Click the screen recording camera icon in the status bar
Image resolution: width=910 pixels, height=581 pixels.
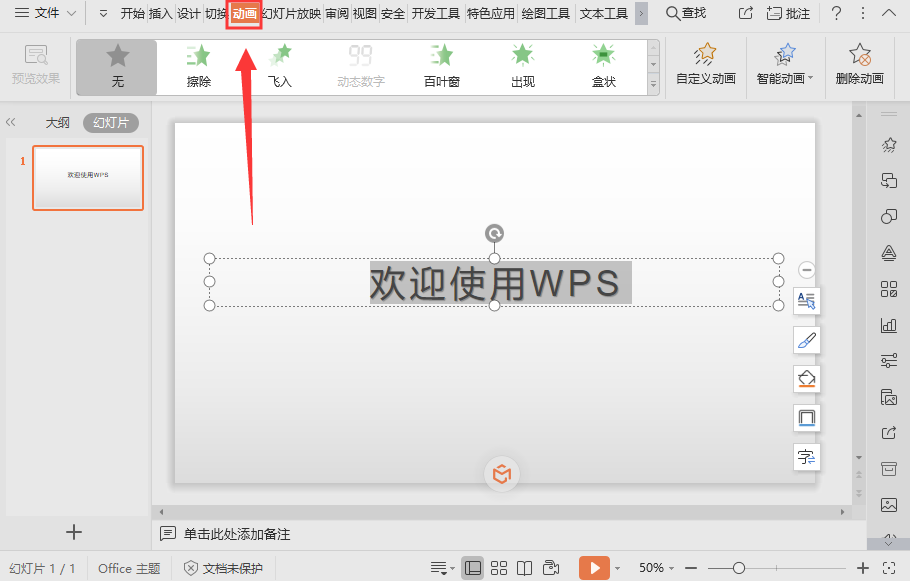tap(551, 568)
